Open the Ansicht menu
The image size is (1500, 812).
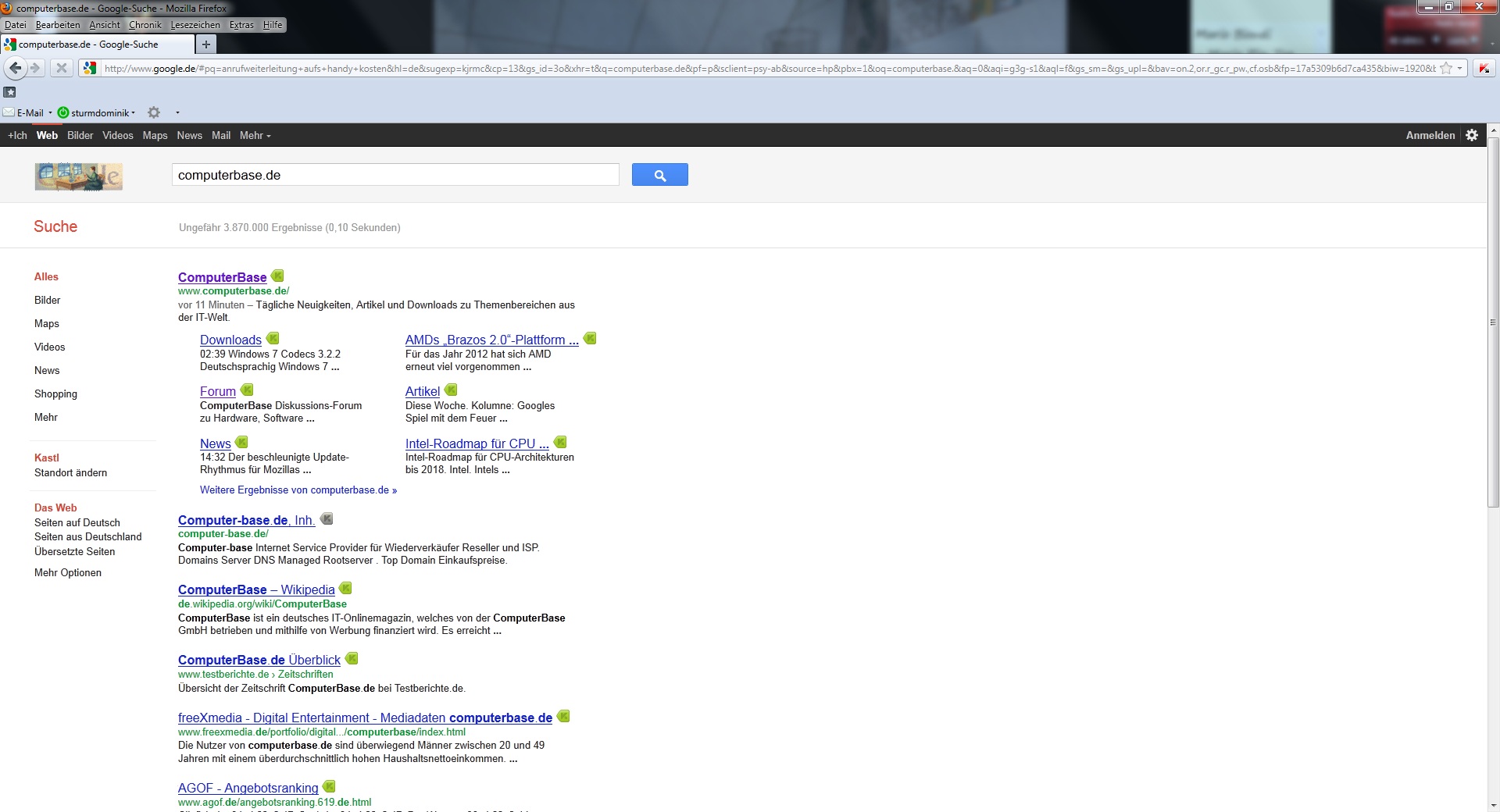pos(105,25)
